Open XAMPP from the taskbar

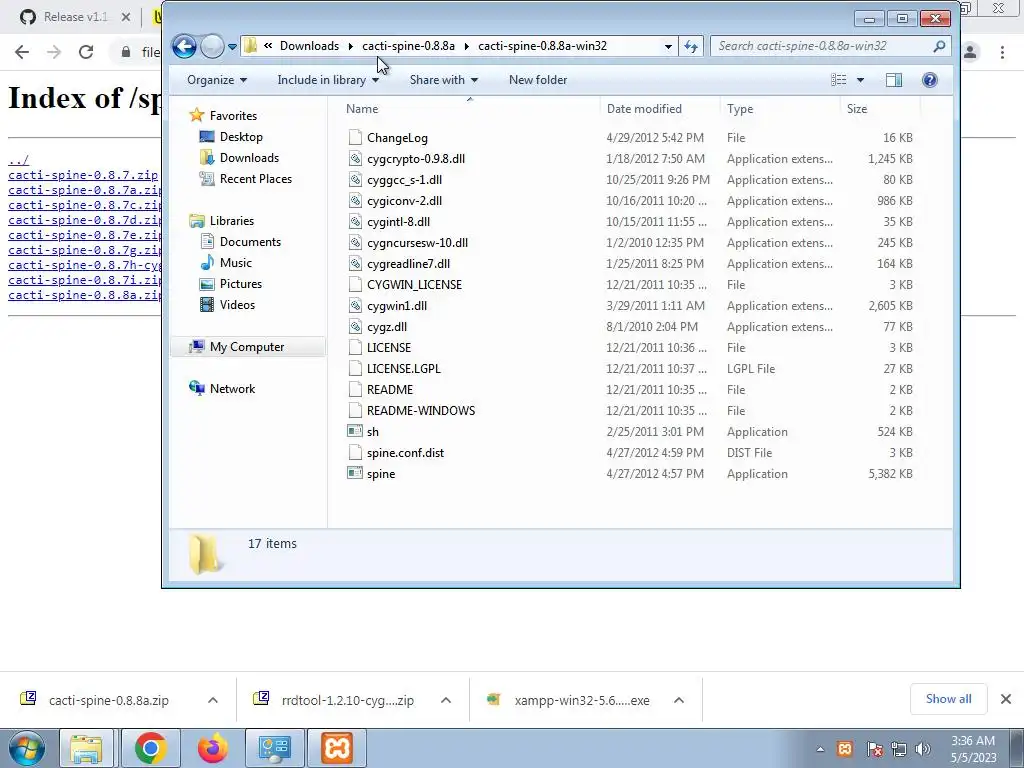tap(336, 748)
